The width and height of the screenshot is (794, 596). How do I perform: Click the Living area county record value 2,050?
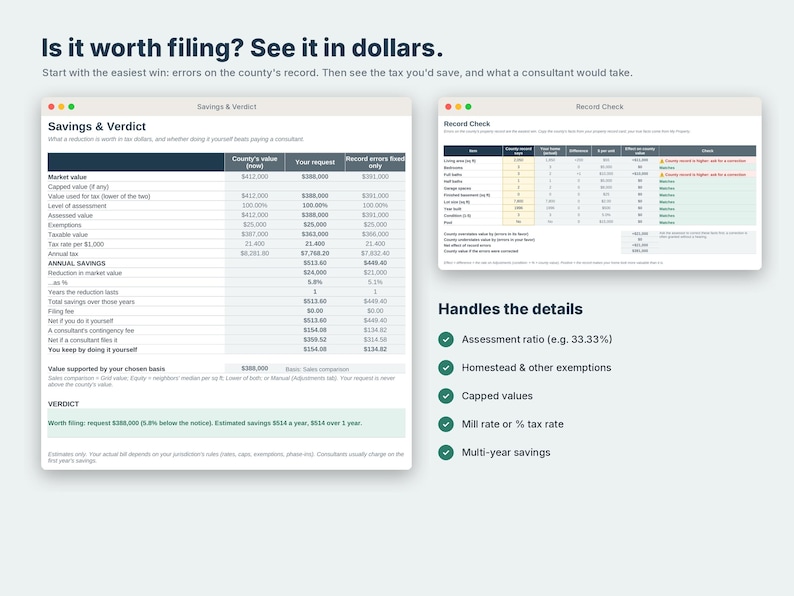tap(519, 161)
